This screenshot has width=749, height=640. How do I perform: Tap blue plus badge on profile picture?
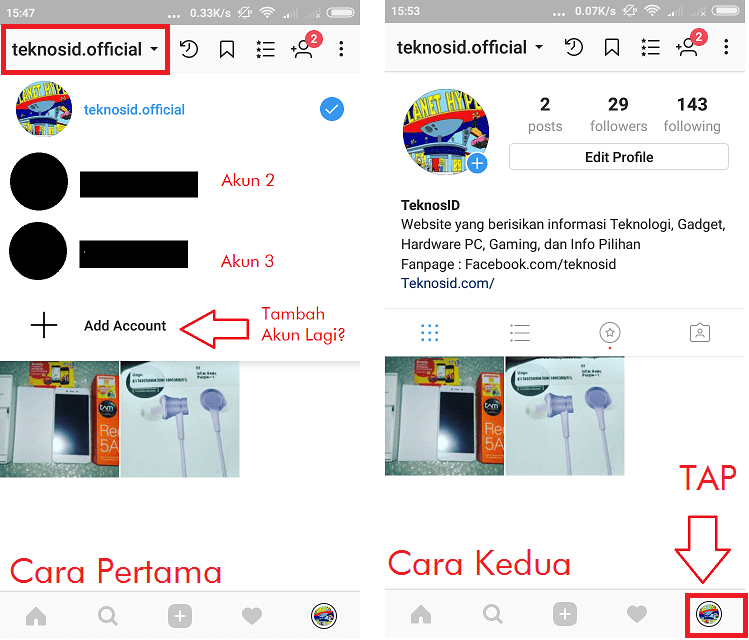click(x=477, y=163)
